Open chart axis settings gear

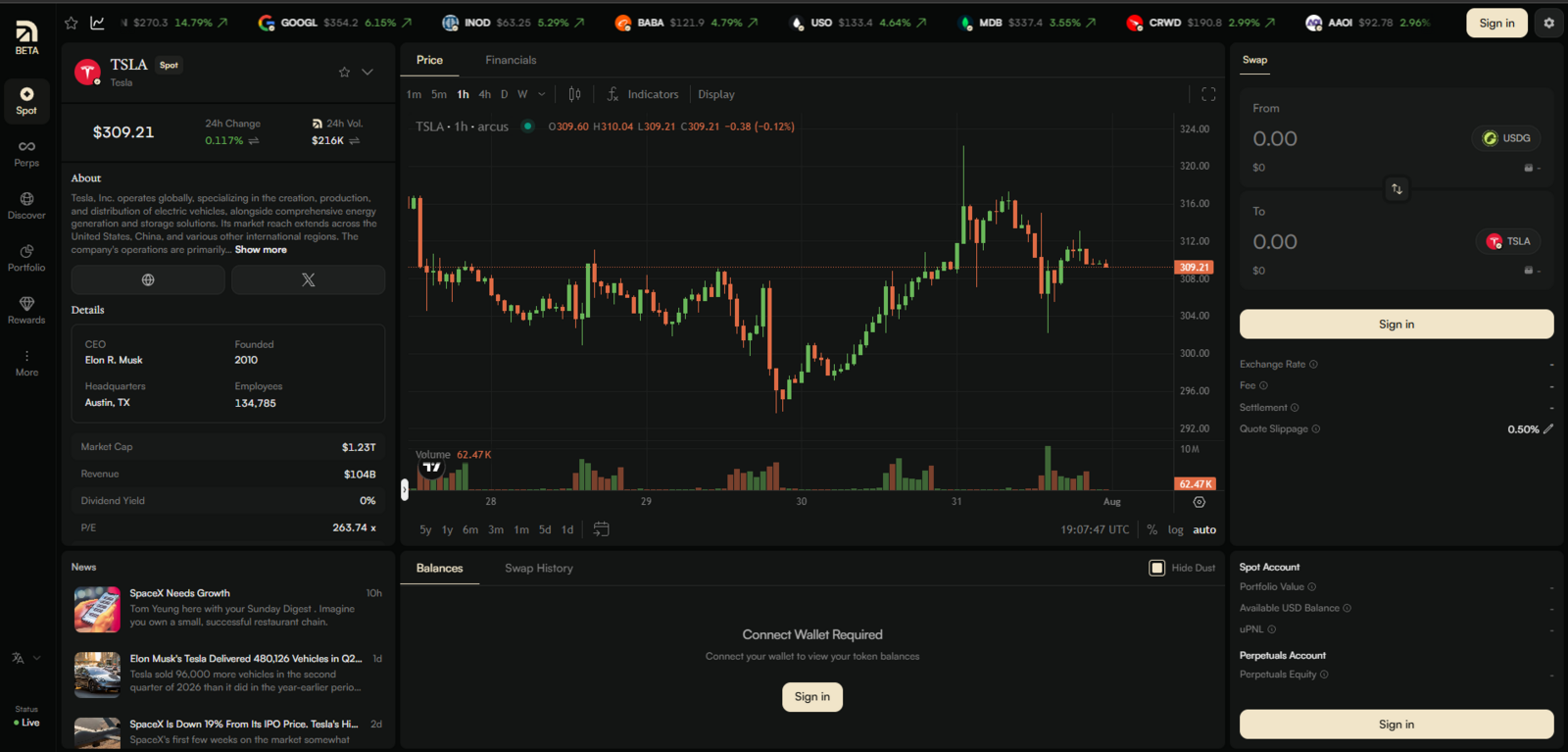[1199, 502]
